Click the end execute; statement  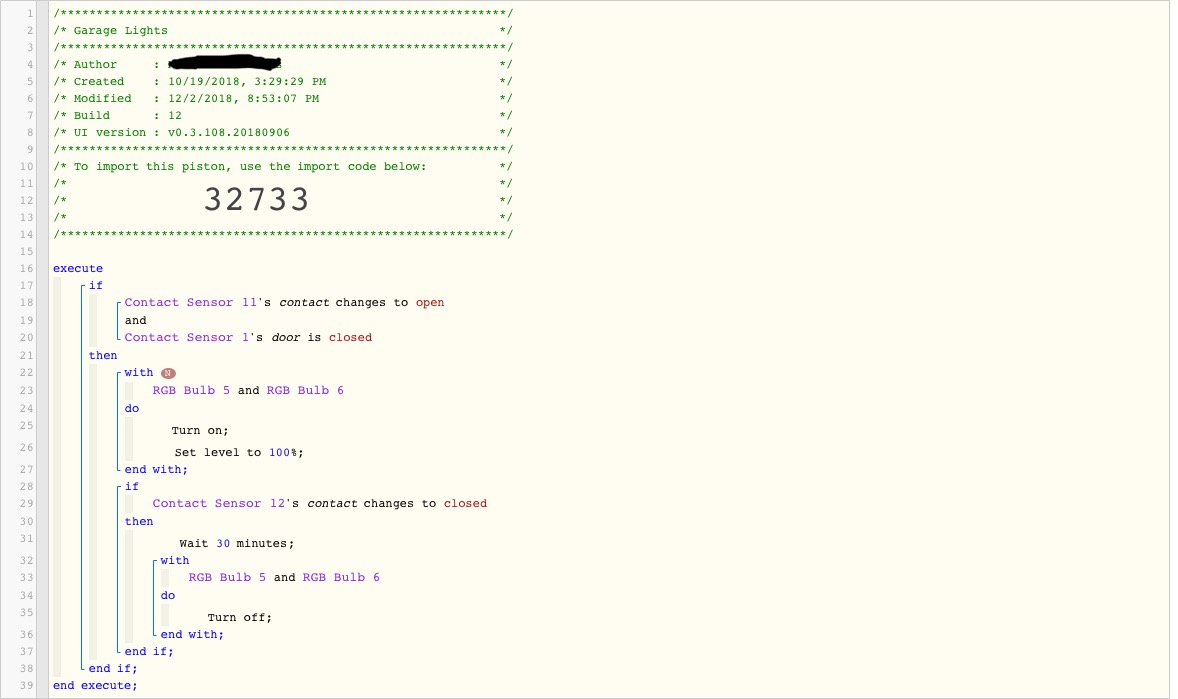pyautogui.click(x=95, y=685)
